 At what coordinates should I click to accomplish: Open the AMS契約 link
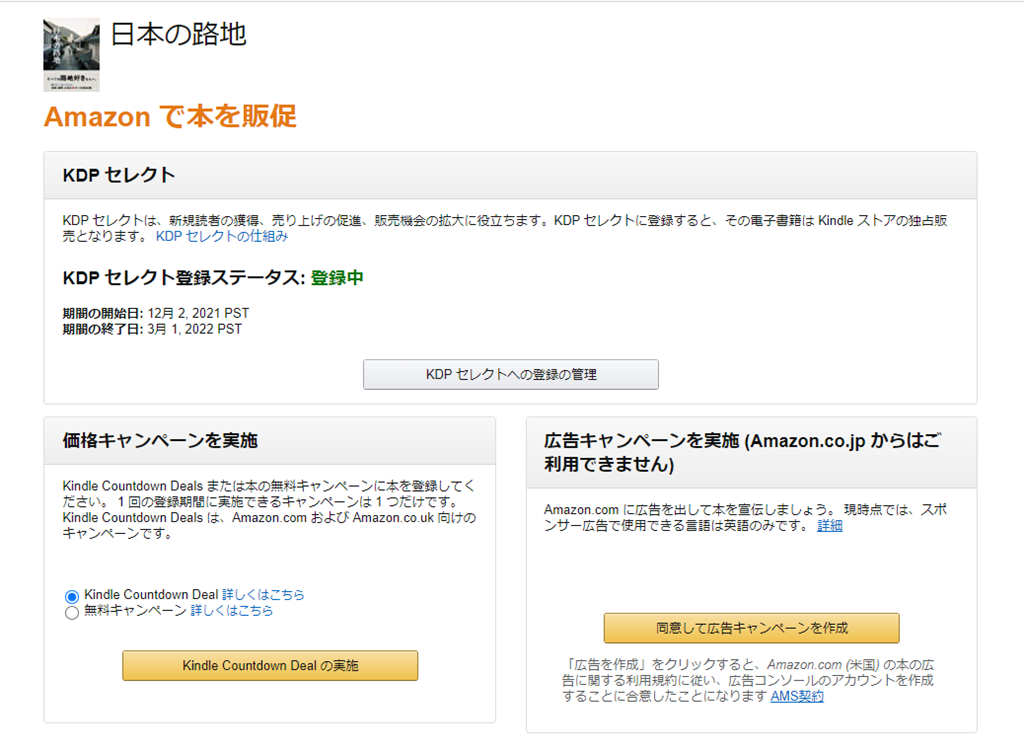tap(797, 696)
